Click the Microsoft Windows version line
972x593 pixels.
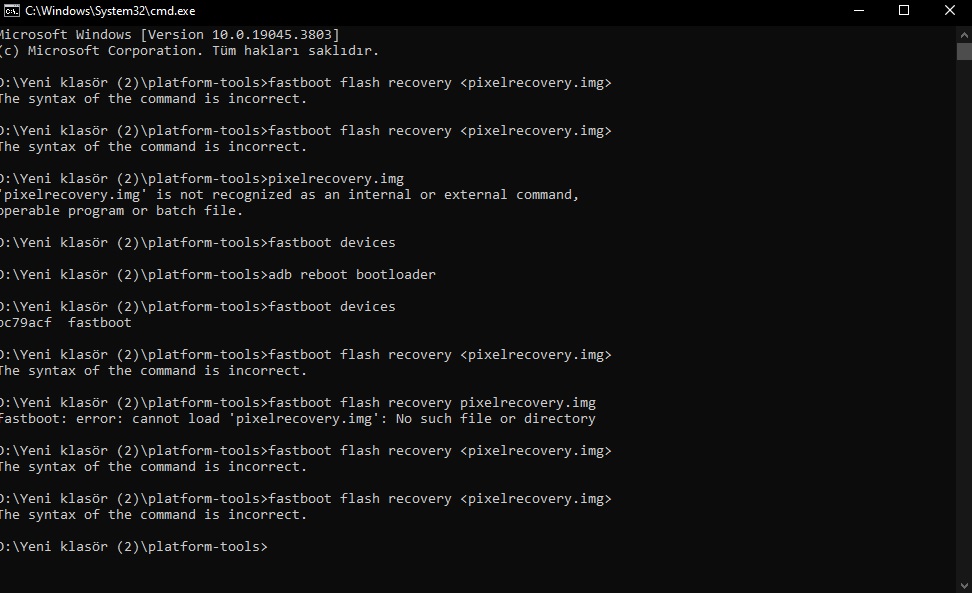coord(170,35)
